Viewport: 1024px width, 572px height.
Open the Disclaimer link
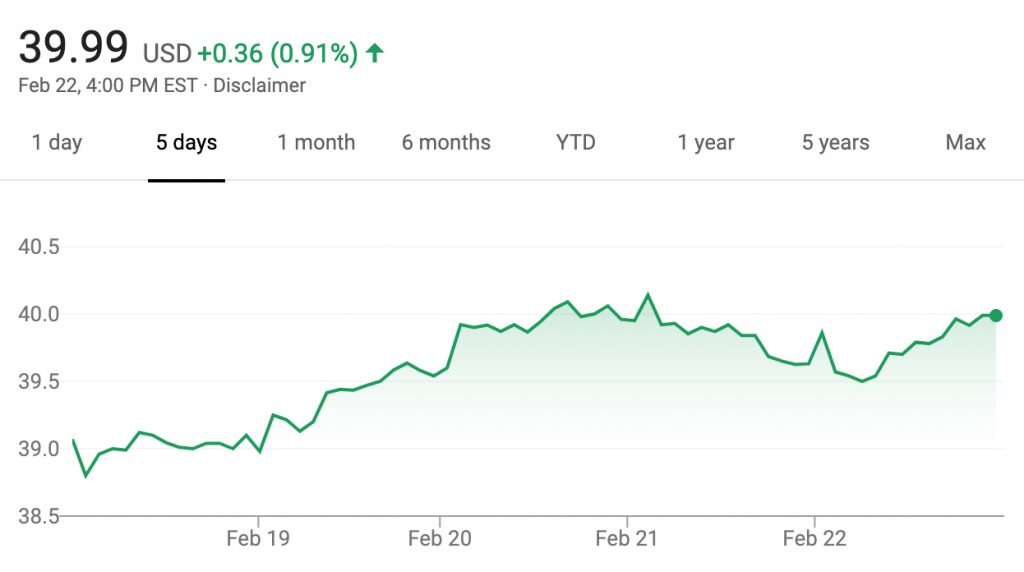point(259,86)
